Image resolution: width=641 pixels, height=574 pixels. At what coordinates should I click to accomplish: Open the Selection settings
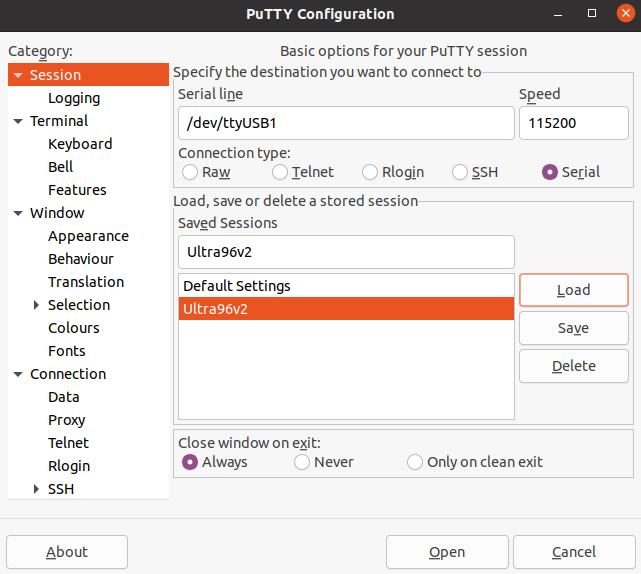(79, 305)
